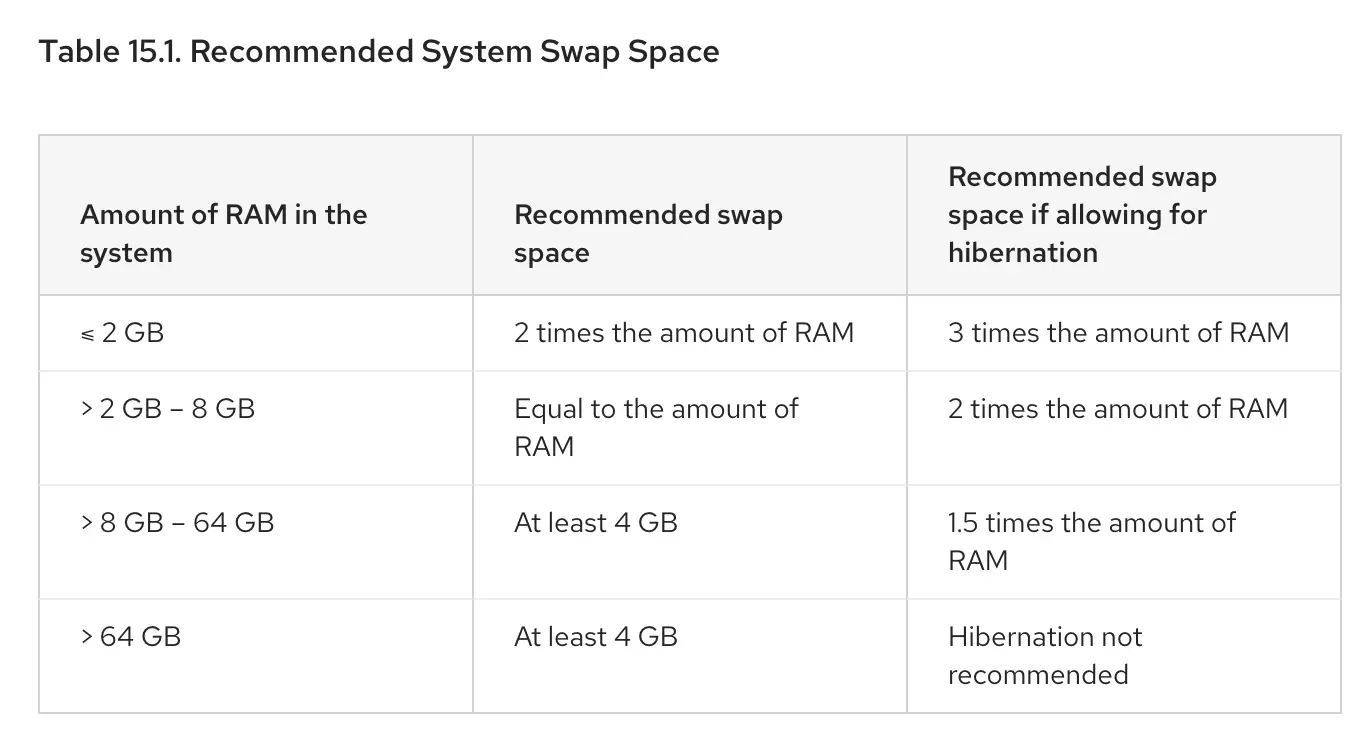
Task: Click 'At least 4 GB' in 8–64 GB row
Action: 596,523
